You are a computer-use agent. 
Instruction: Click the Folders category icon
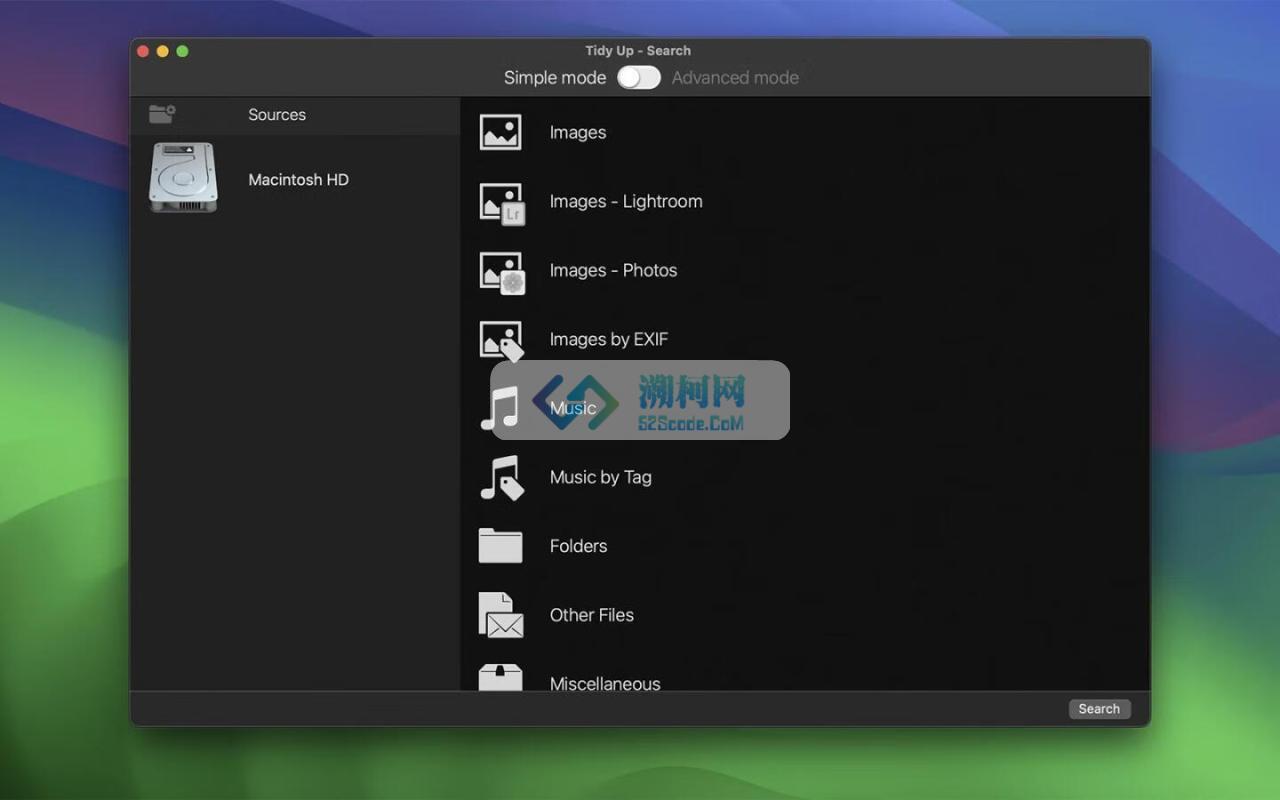point(500,546)
